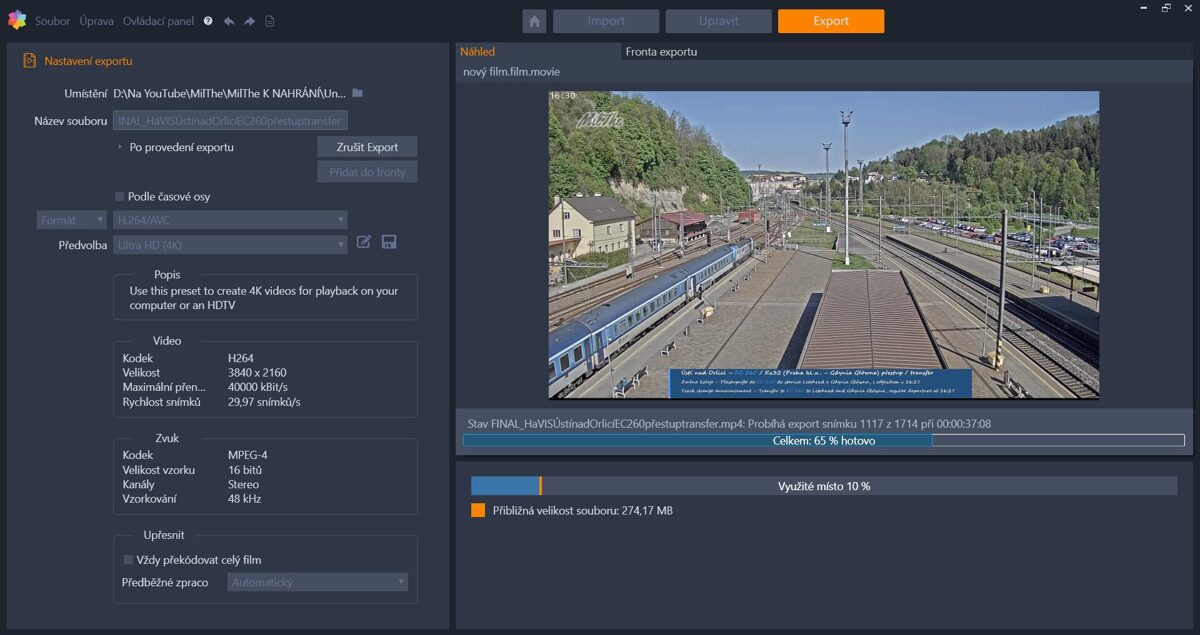Click the Zrušit Export button

click(x=368, y=147)
